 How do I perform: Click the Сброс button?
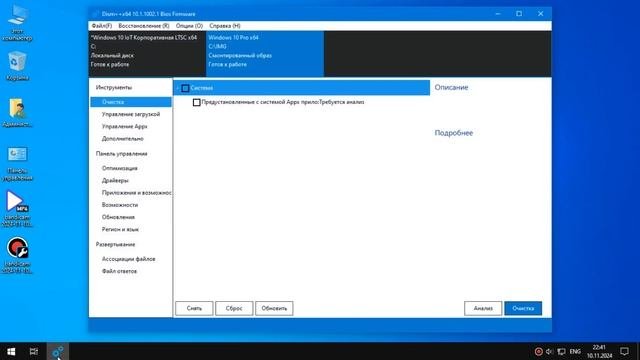click(x=234, y=309)
